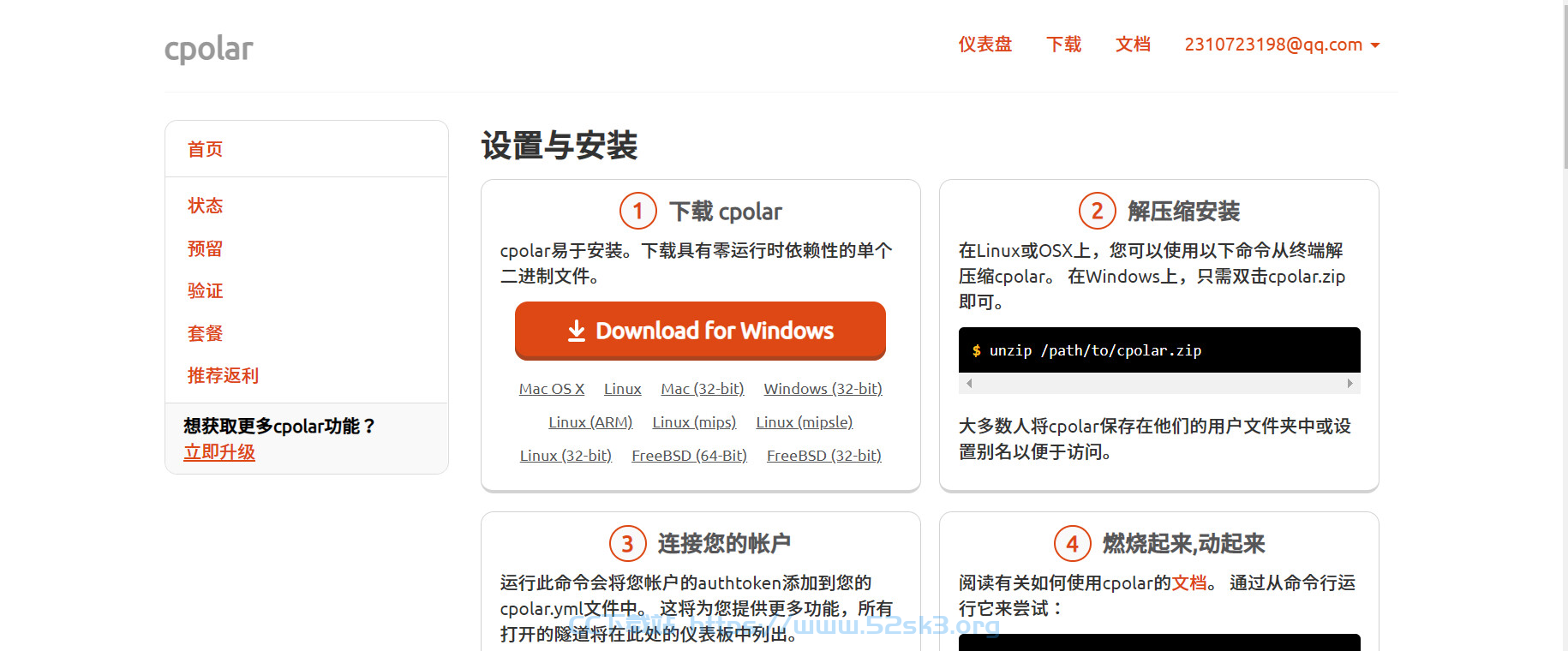Click the cpolar logo
This screenshot has width=1568, height=651.
[209, 49]
